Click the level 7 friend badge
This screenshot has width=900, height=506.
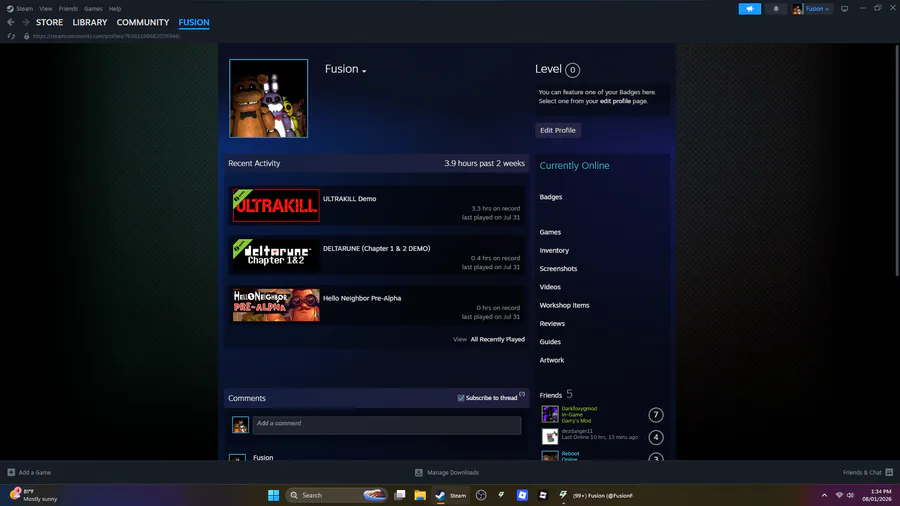point(655,415)
